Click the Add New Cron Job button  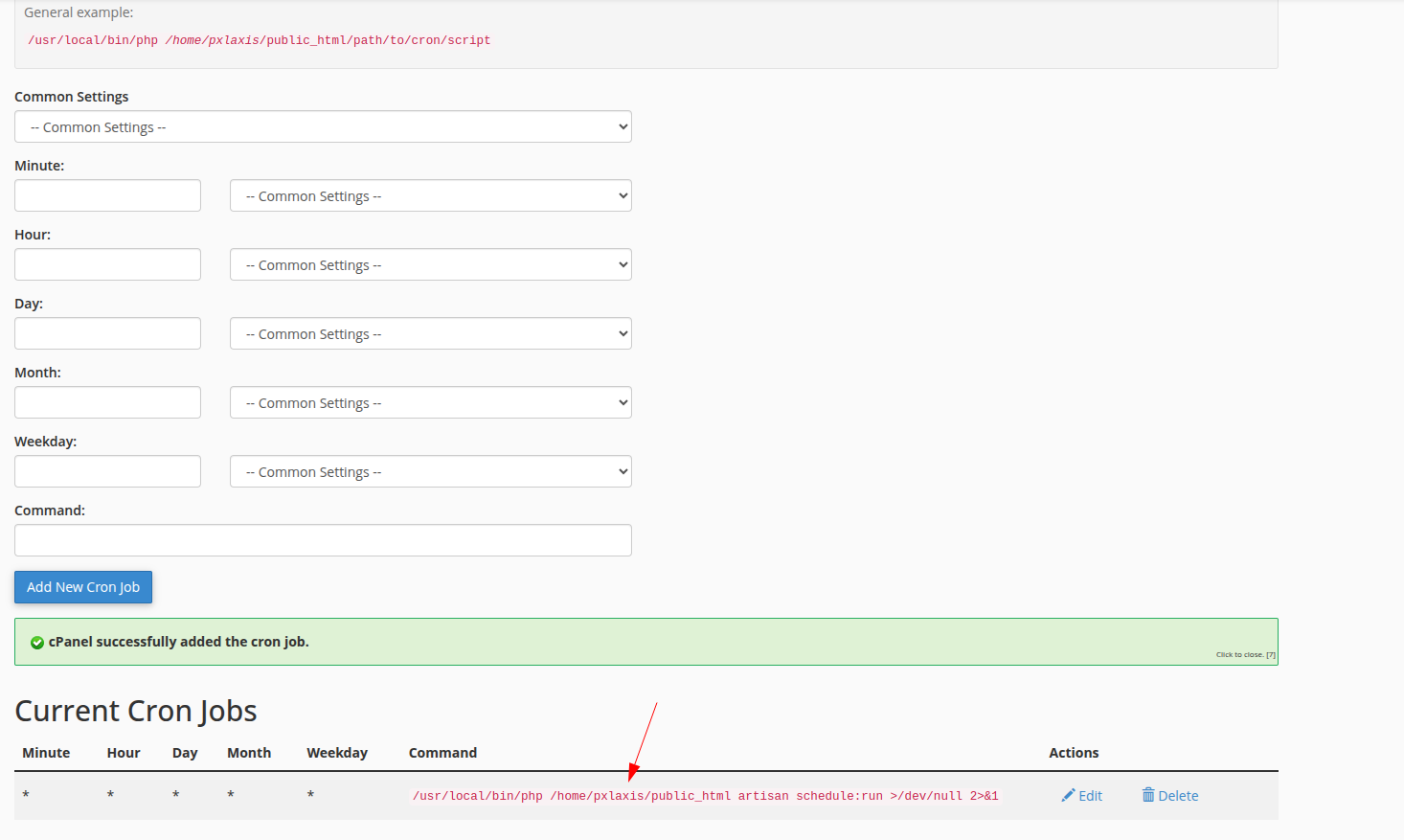[x=83, y=587]
